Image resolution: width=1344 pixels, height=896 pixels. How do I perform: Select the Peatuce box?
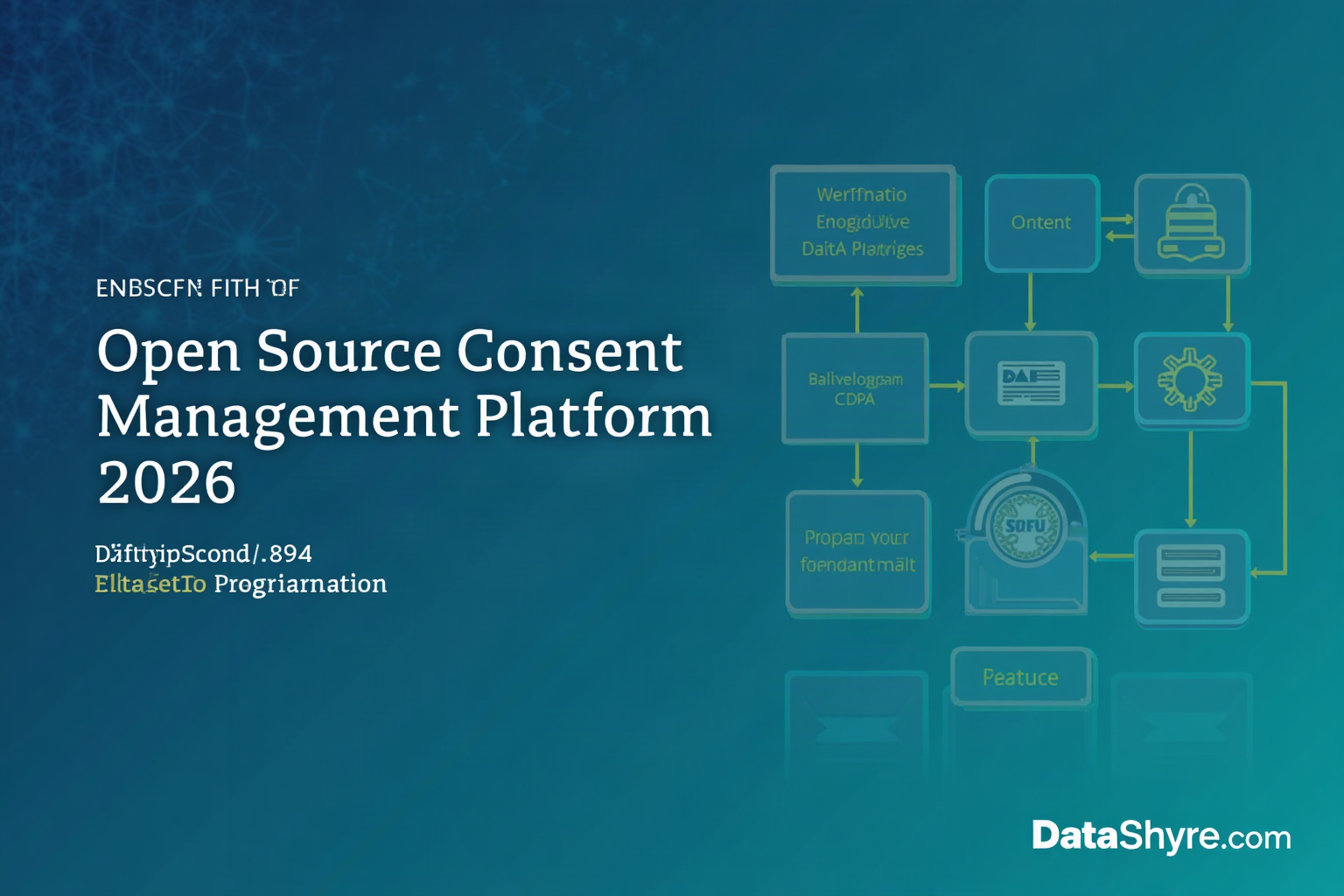[1021, 676]
